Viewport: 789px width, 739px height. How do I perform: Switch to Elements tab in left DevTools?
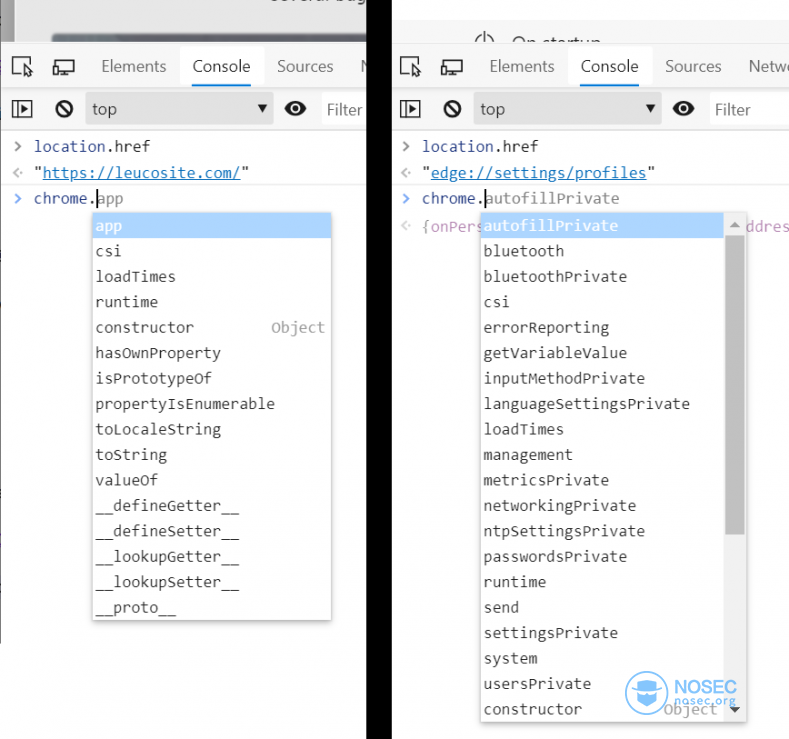tap(134, 66)
